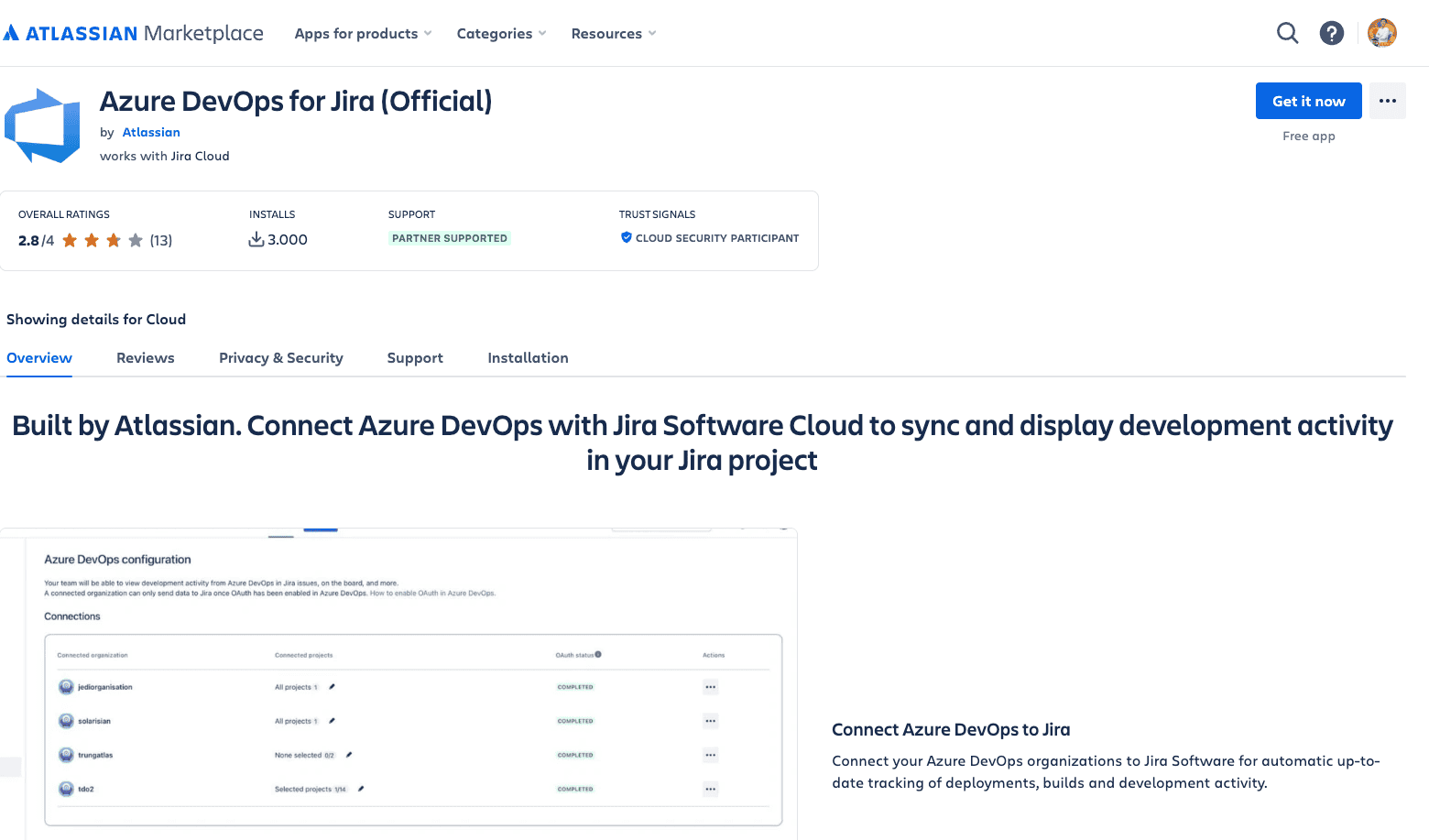Click the 3.000 installs value
Screen dimensions: 1429x840
click(x=288, y=239)
